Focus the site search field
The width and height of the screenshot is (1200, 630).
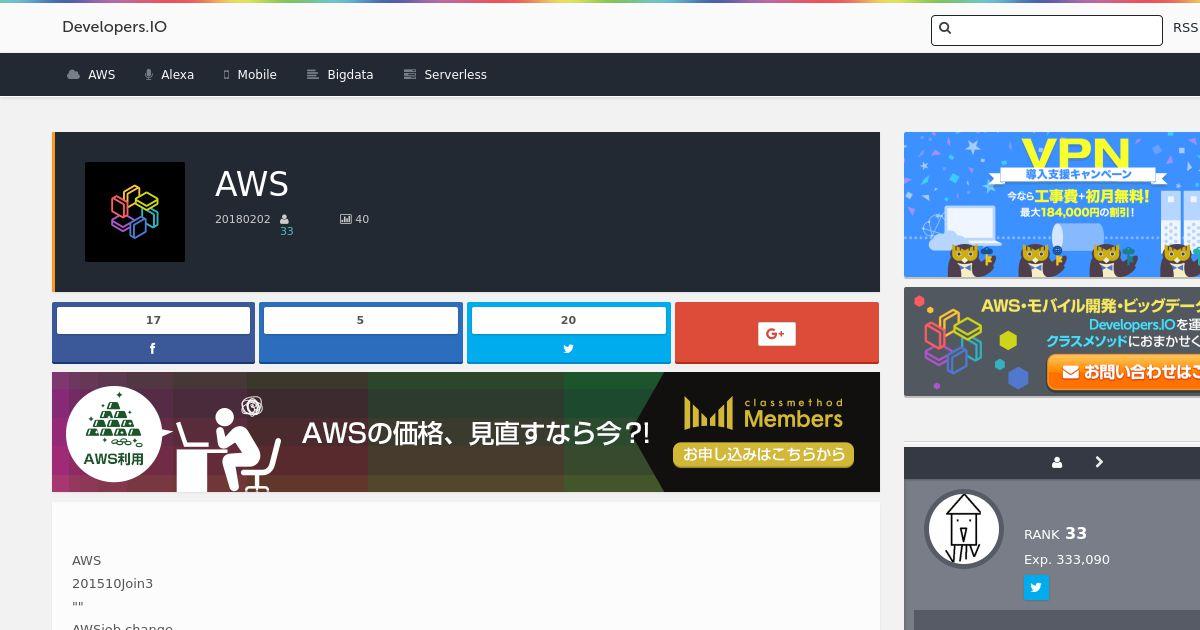pyautogui.click(x=1046, y=30)
